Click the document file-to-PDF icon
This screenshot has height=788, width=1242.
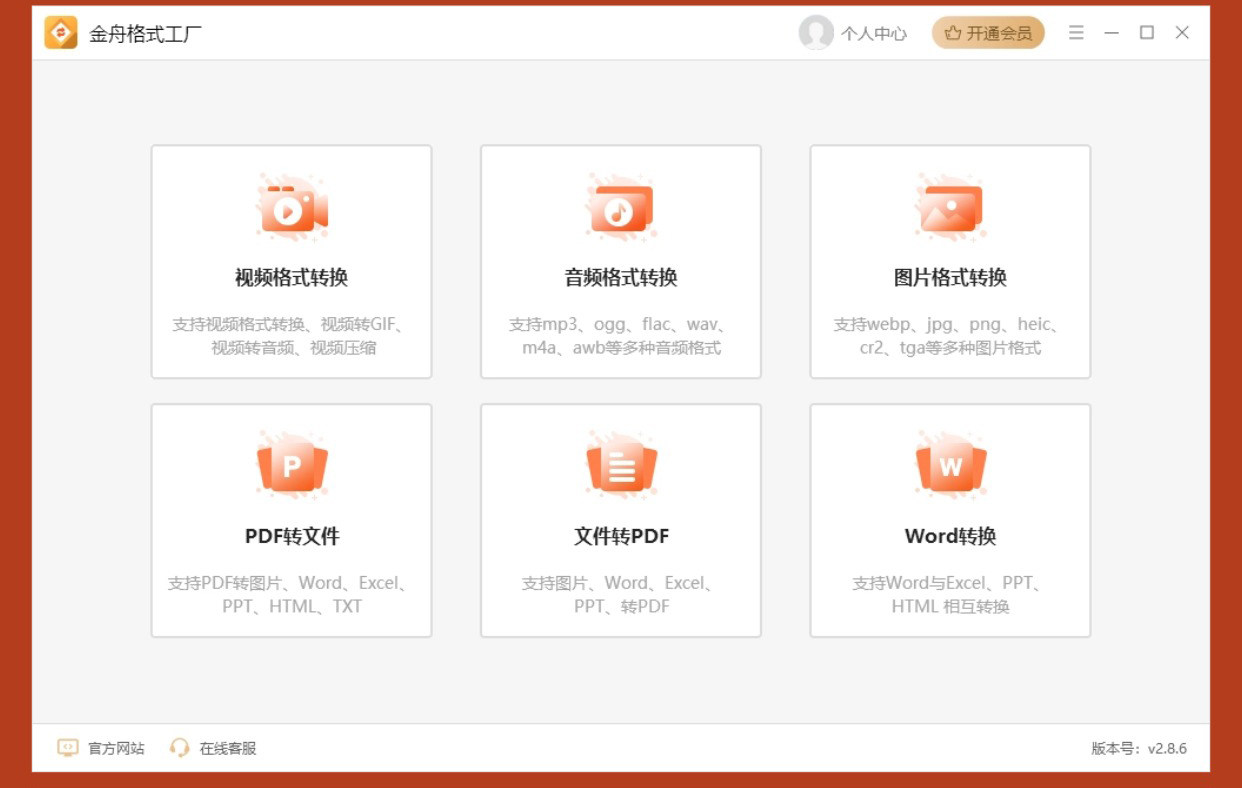[621, 466]
